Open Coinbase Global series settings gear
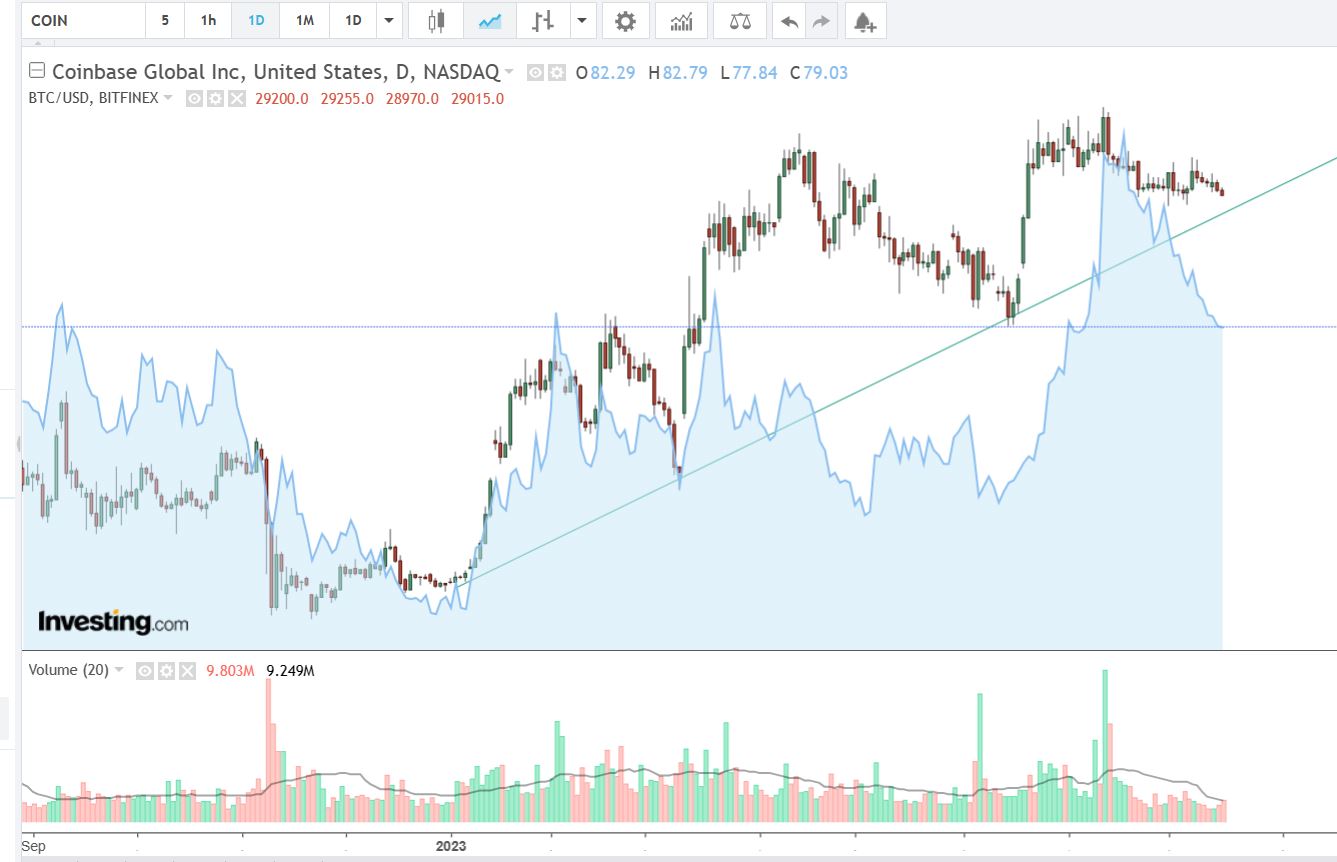 (x=556, y=72)
